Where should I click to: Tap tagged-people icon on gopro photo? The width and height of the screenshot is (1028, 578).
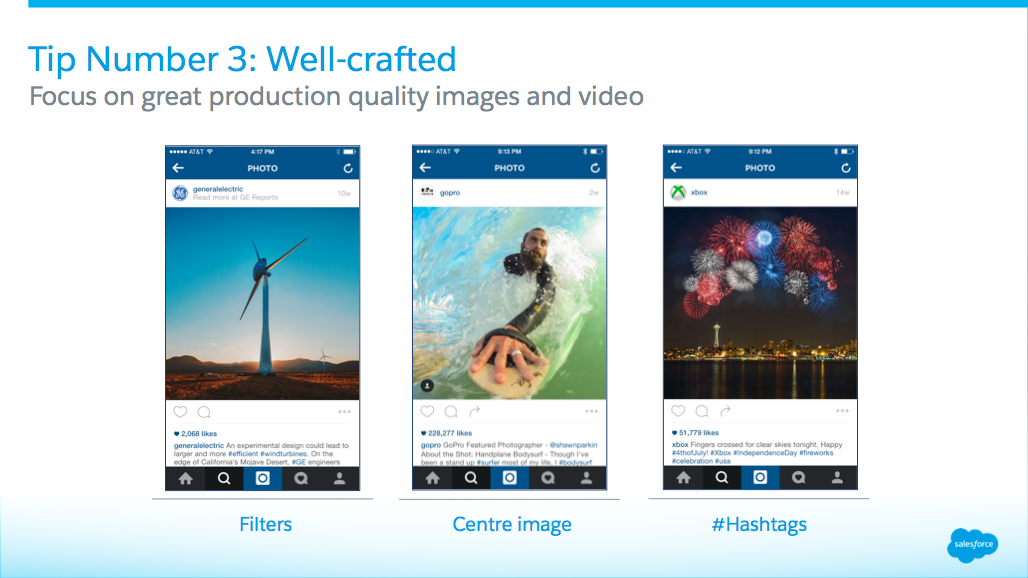[427, 385]
